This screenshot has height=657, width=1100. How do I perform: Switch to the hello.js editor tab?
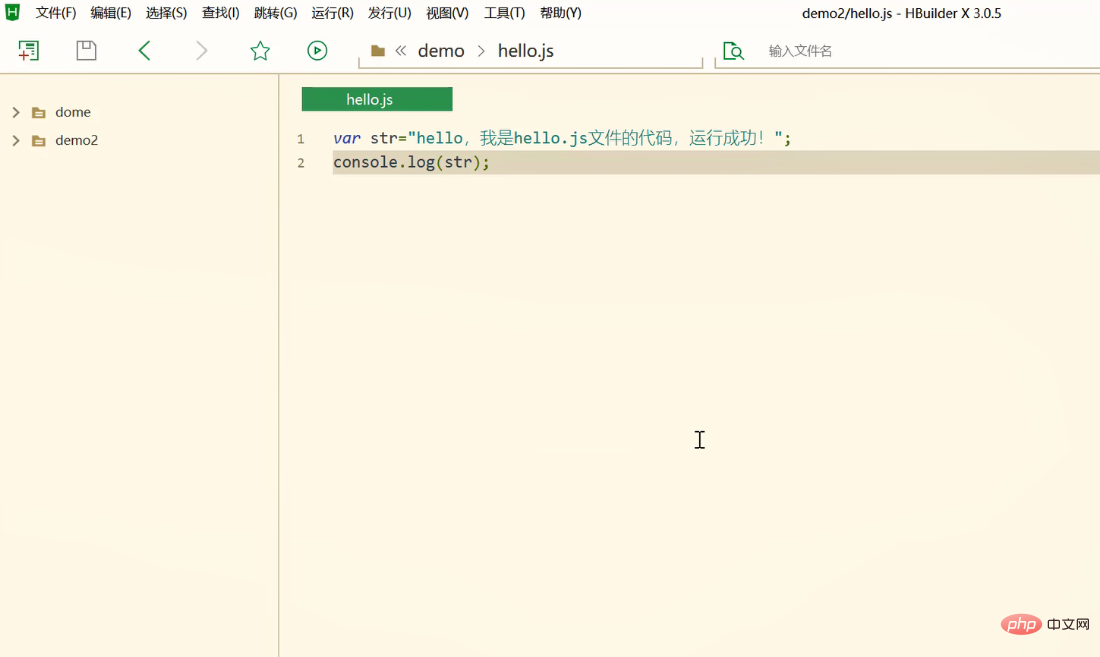(x=377, y=99)
